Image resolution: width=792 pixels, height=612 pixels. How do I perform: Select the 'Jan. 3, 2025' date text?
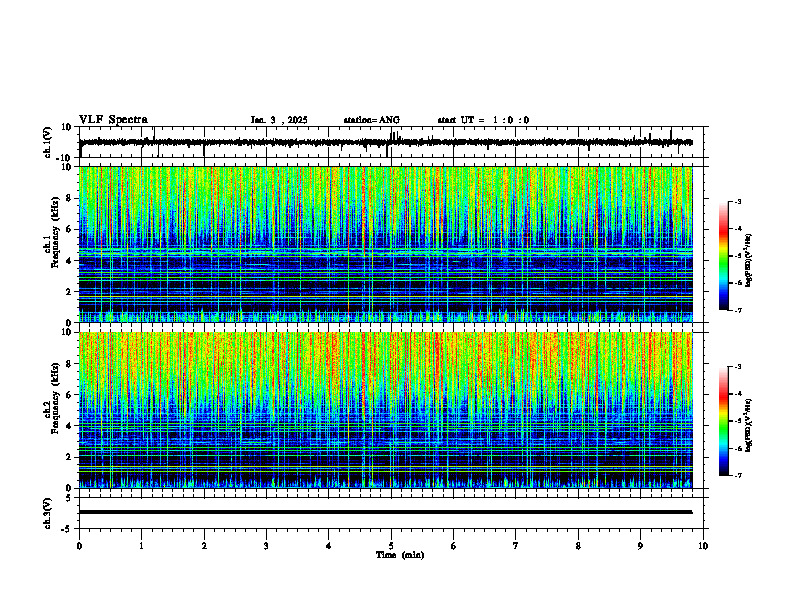(279, 120)
